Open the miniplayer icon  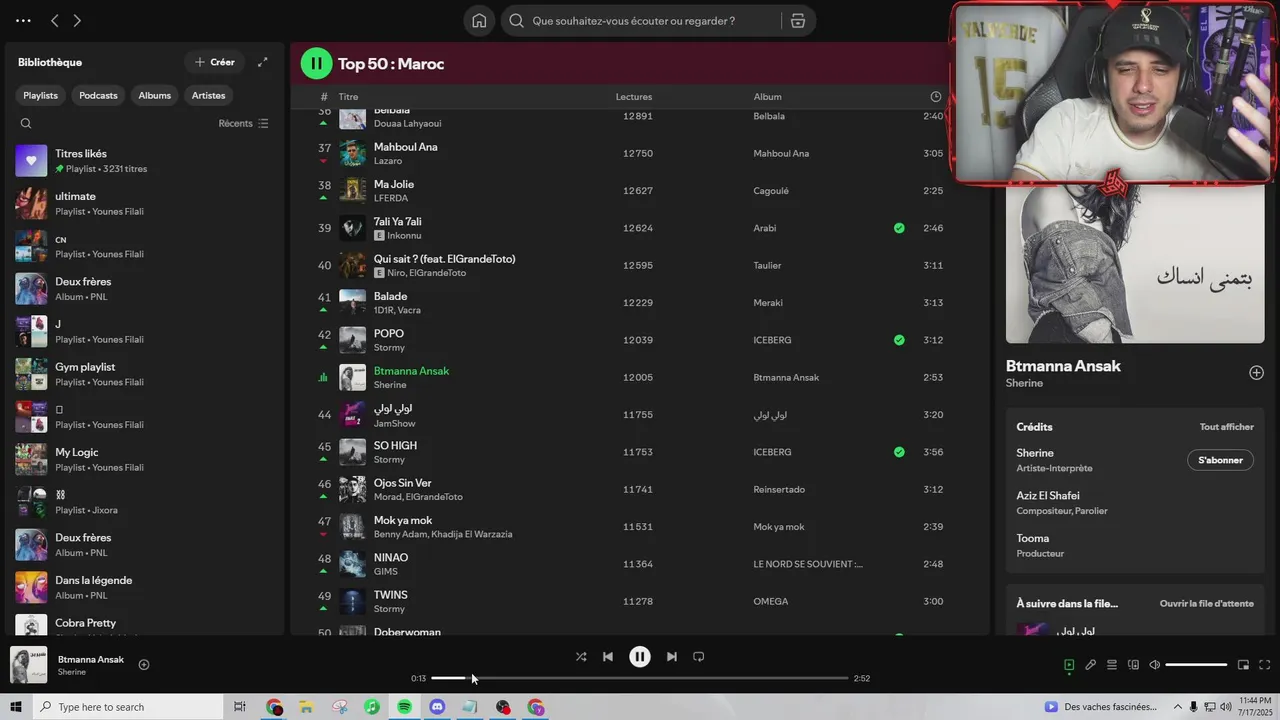coord(1243,665)
